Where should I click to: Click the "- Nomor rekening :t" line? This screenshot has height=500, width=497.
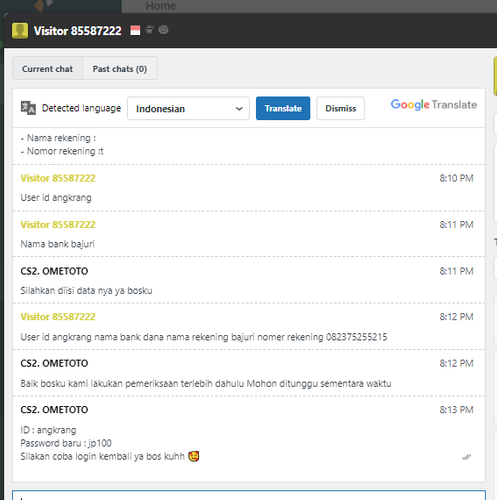[62, 151]
